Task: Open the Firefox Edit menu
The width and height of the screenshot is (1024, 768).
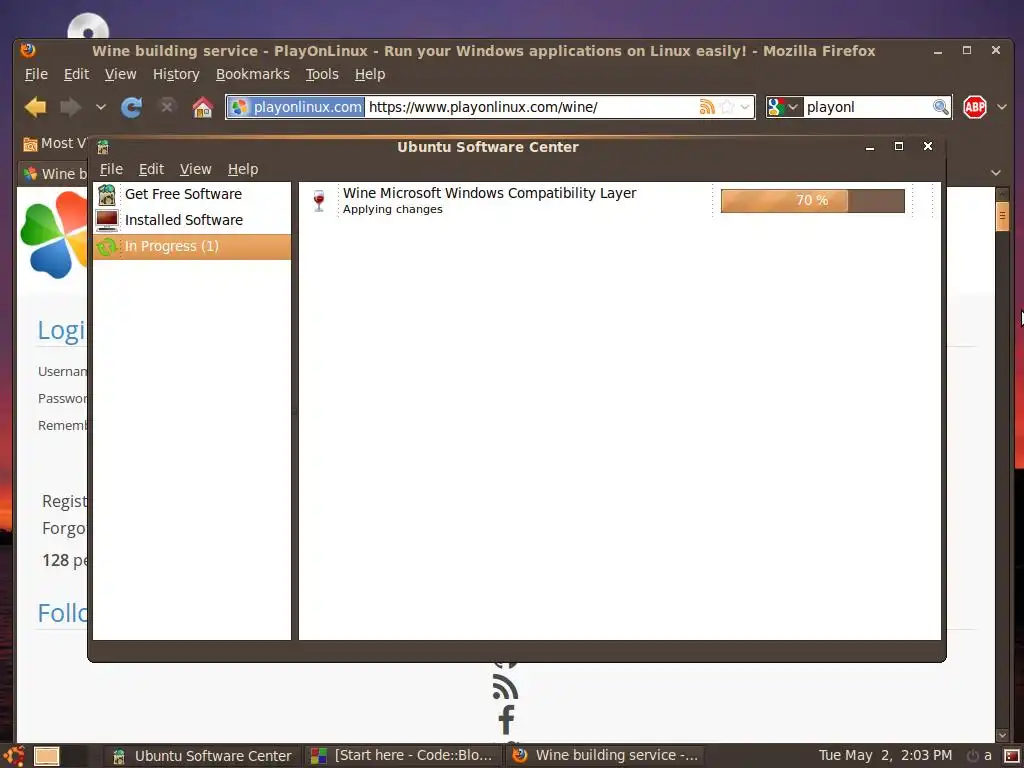Action: [76, 74]
